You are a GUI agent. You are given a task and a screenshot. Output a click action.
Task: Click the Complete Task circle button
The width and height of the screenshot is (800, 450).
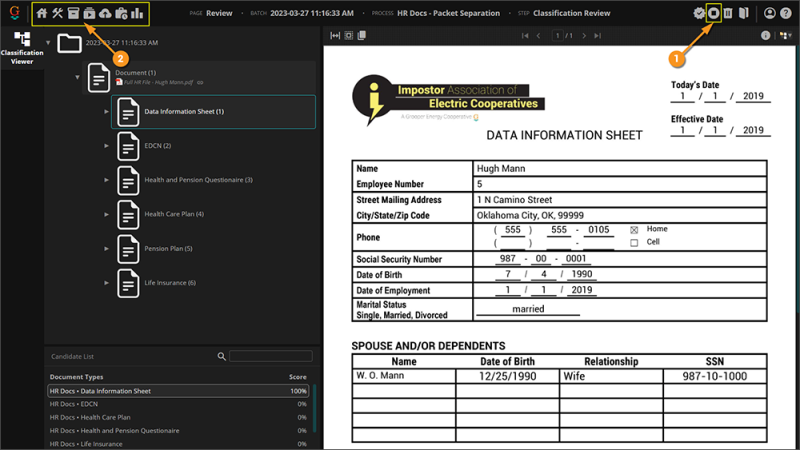[713, 13]
